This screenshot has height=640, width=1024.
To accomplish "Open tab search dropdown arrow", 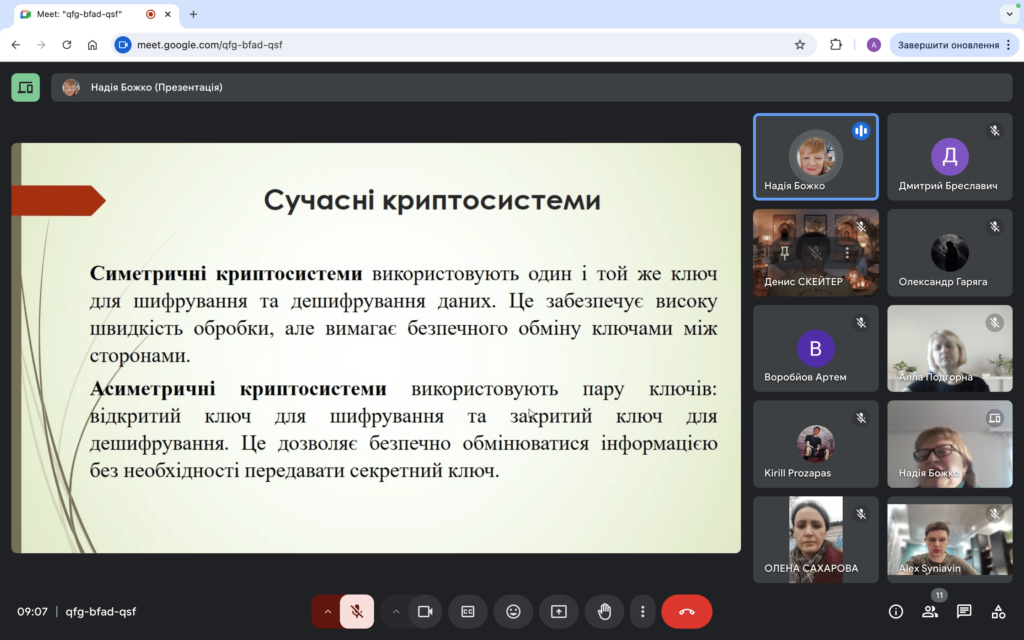I will [1009, 14].
